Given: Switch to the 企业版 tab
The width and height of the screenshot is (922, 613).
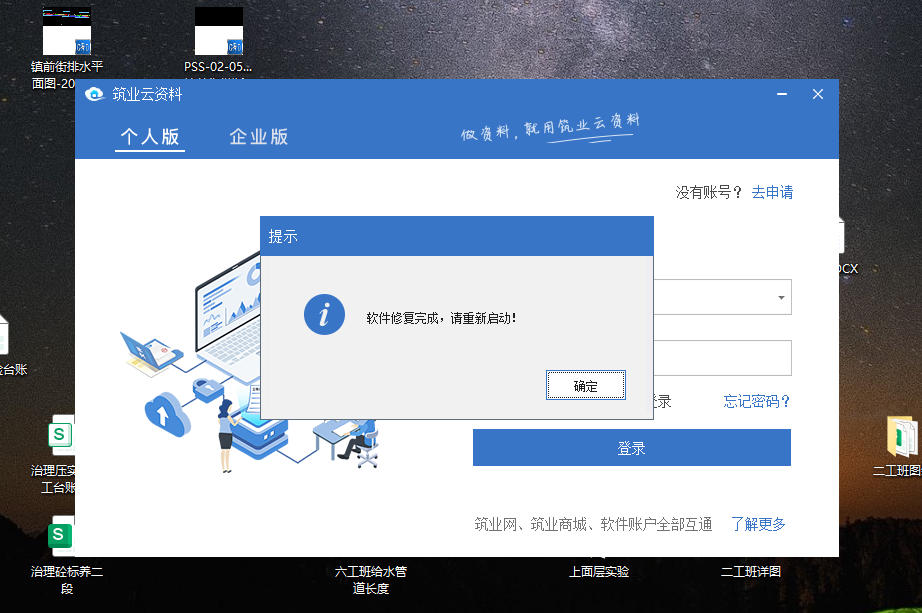Looking at the screenshot, I should [x=259, y=136].
